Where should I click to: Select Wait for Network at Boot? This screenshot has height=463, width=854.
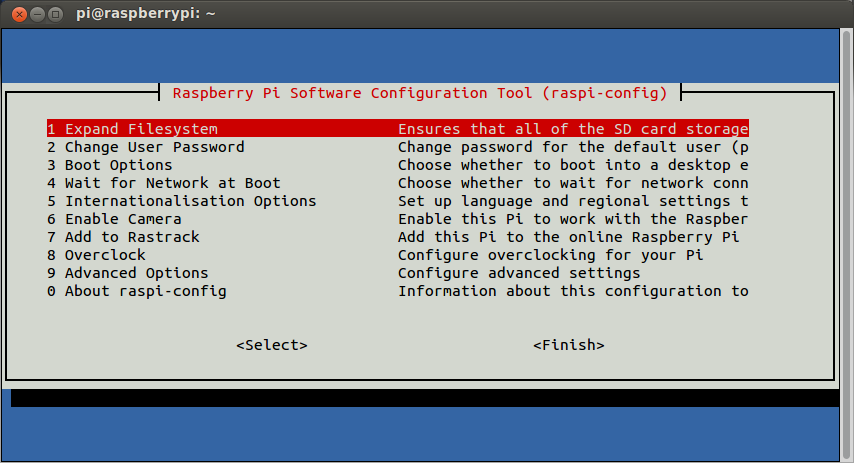point(163,183)
